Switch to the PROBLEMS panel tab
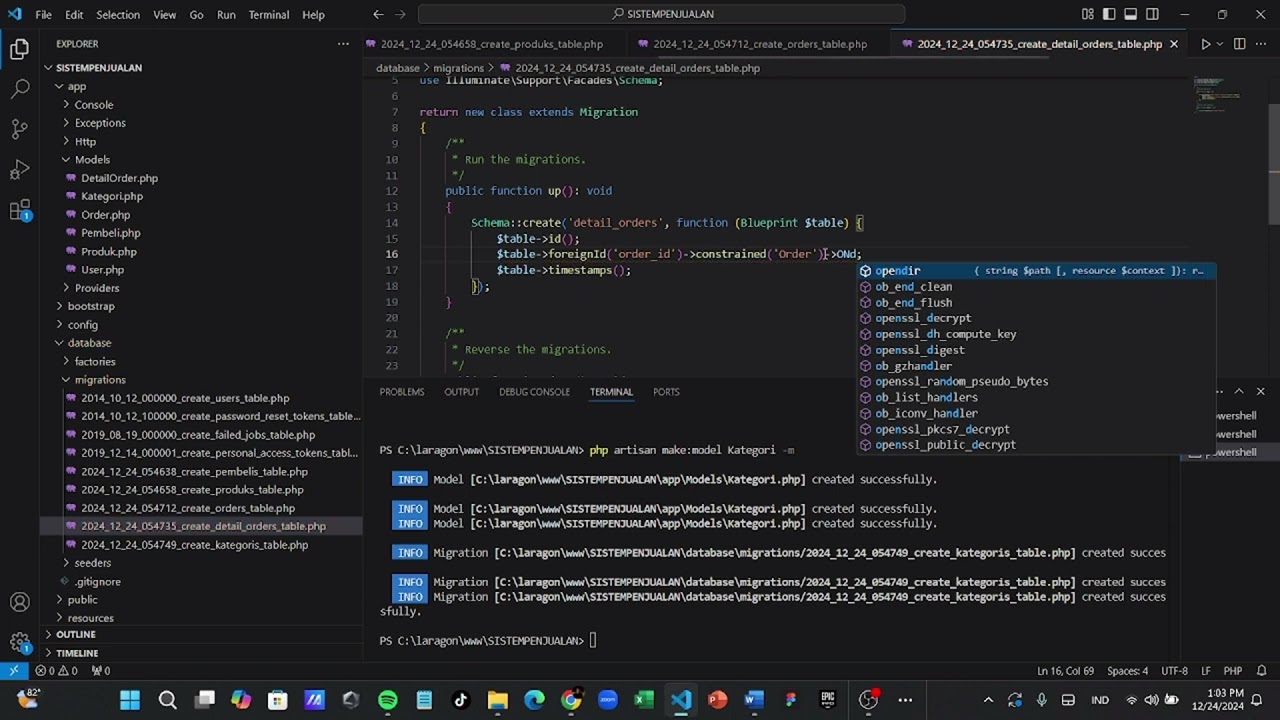 [x=402, y=392]
